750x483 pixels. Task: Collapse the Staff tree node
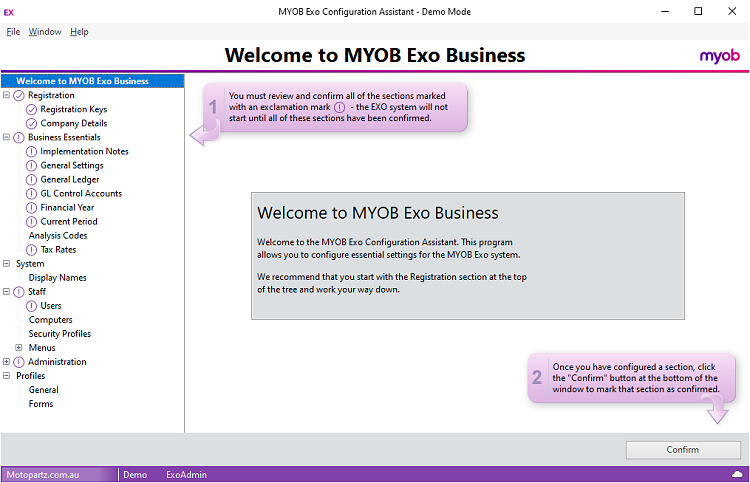tap(6, 291)
